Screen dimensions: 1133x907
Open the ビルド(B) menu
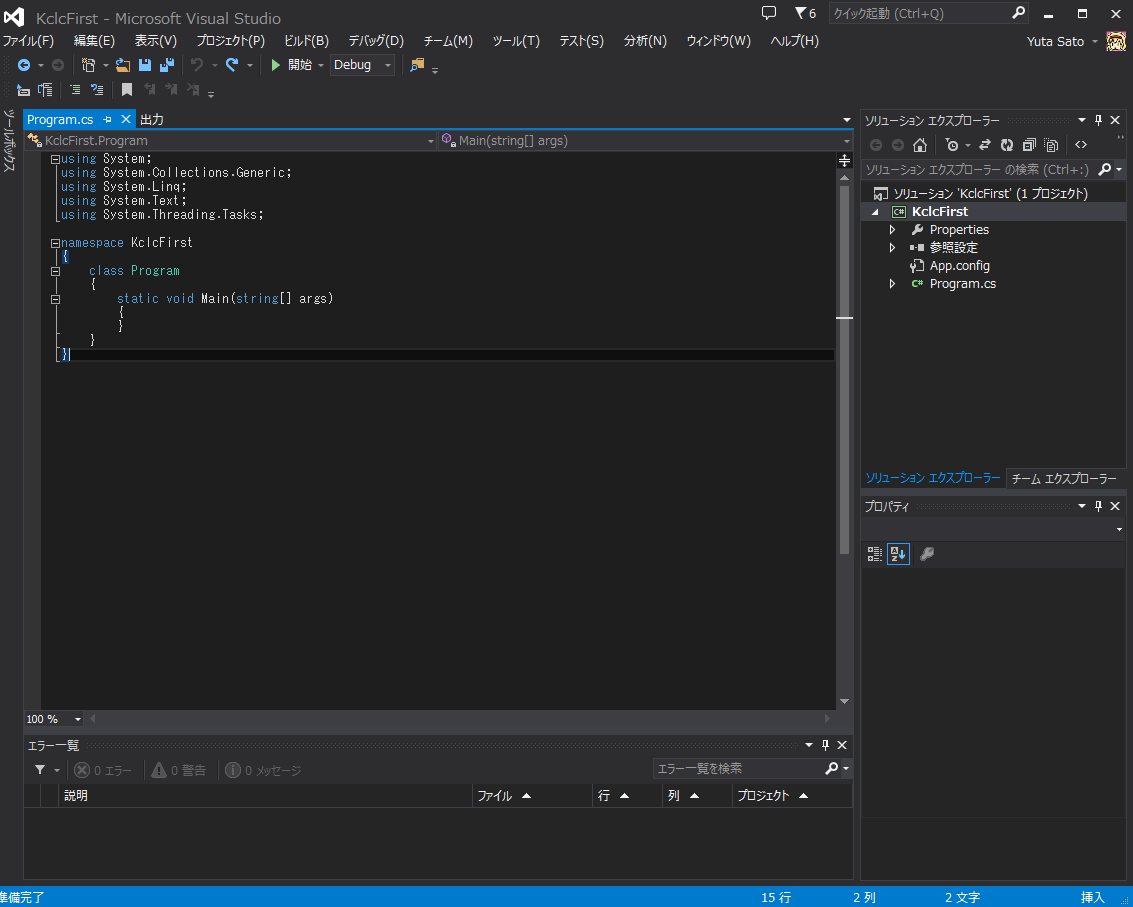click(x=306, y=41)
